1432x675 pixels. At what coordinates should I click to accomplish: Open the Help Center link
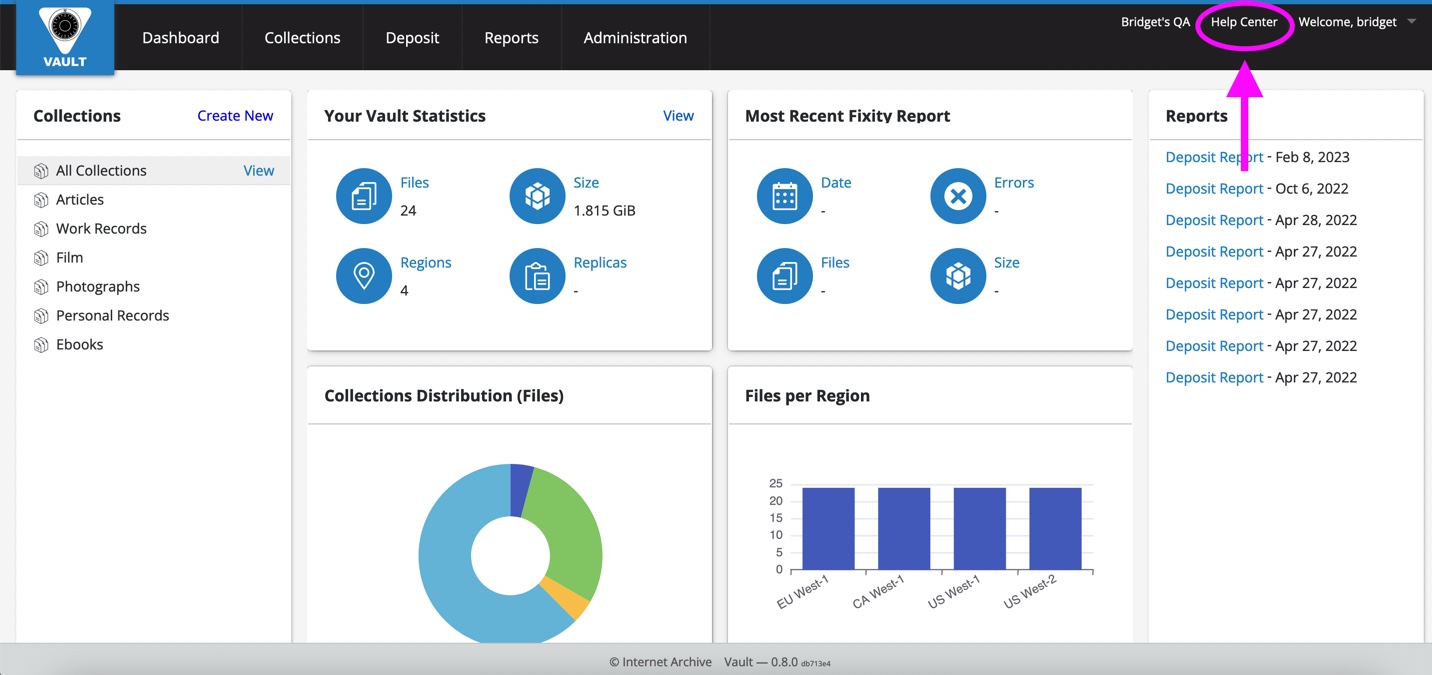tap(1244, 22)
